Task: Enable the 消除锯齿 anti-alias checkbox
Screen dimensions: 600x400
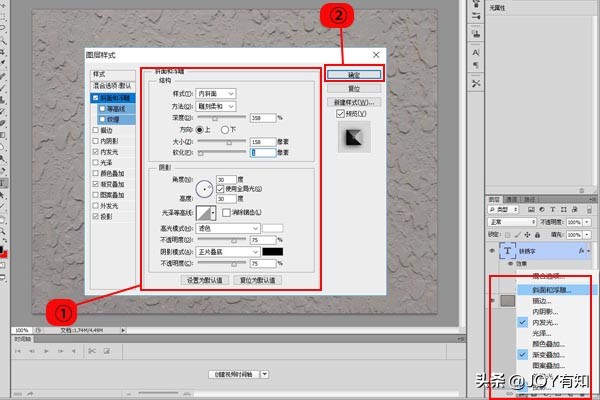Action: (x=226, y=212)
